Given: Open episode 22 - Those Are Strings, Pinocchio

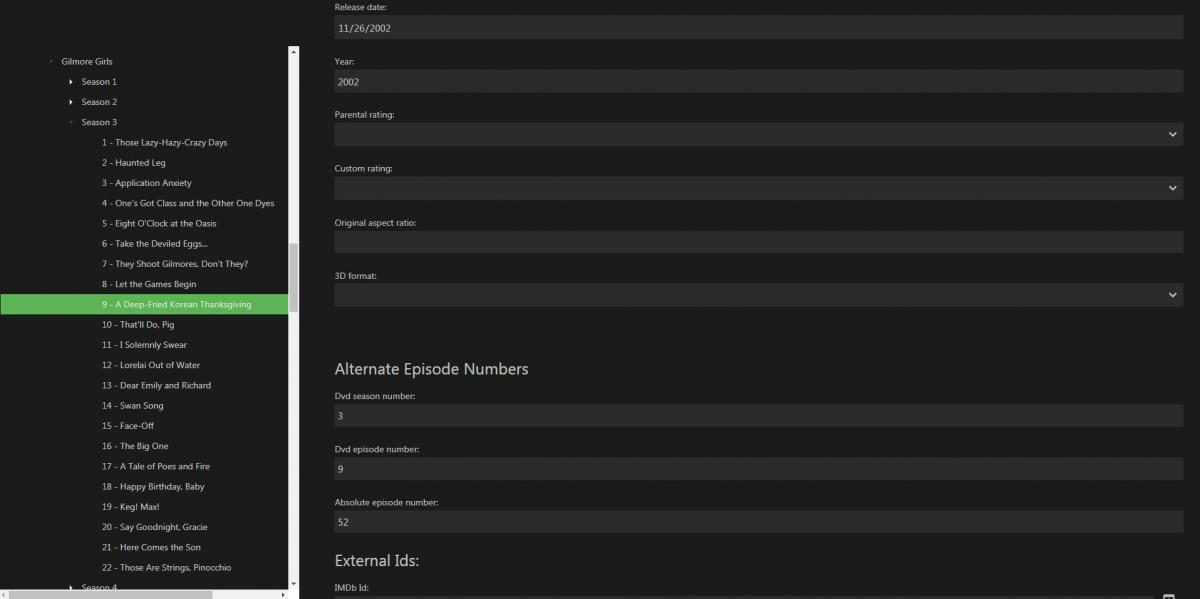Looking at the screenshot, I should tap(166, 568).
